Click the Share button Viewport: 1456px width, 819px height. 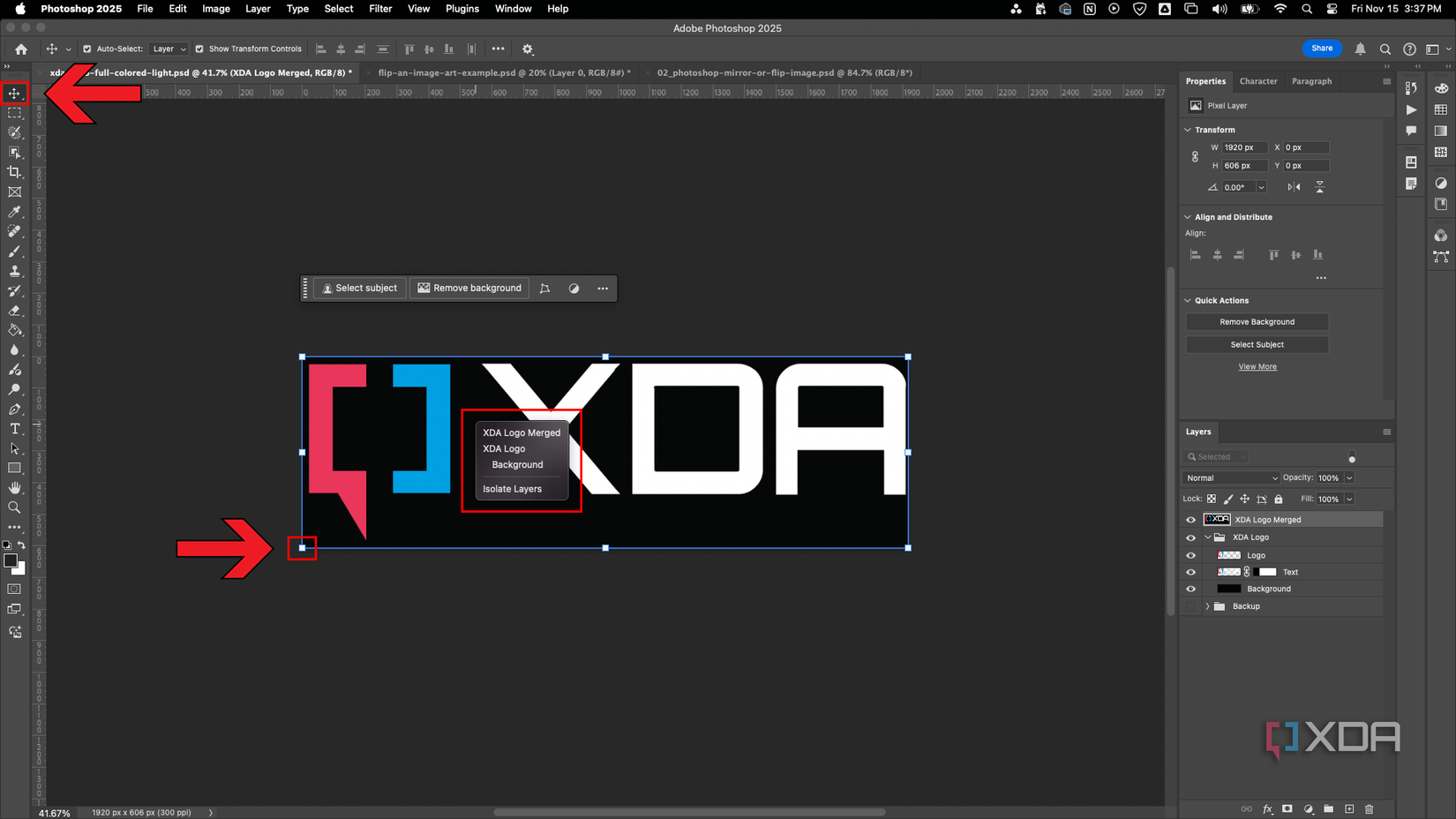(1321, 49)
